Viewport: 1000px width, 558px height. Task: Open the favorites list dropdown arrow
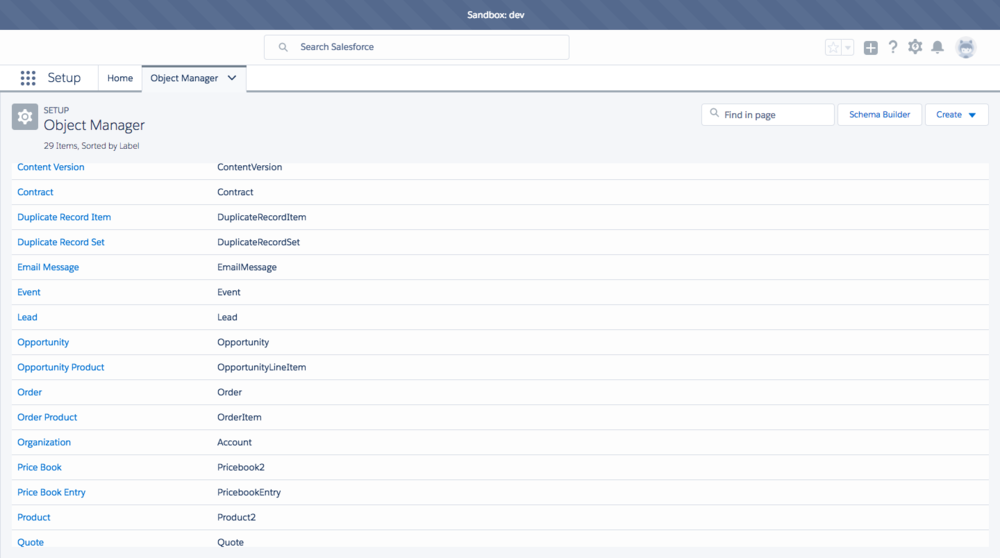(848, 47)
